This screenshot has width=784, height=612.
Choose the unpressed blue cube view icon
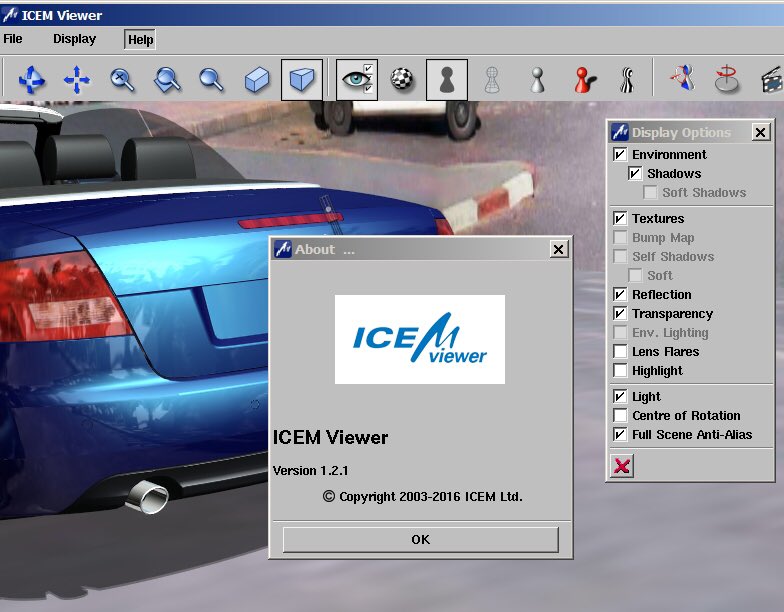click(257, 80)
